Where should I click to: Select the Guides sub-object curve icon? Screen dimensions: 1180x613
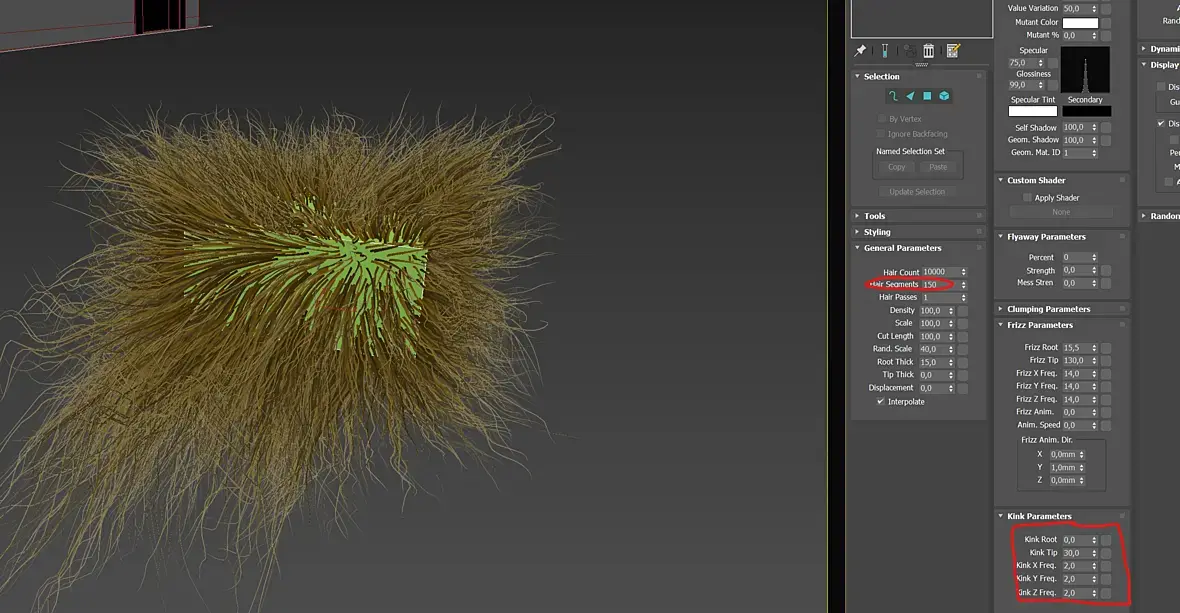(x=893, y=96)
